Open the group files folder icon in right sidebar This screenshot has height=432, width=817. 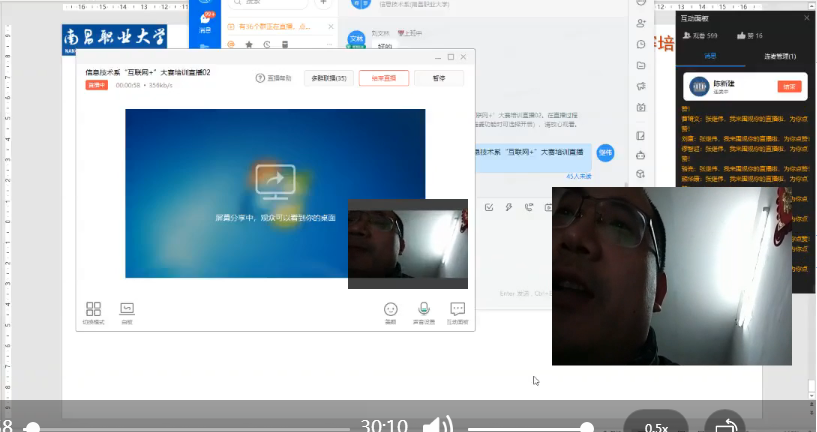point(641,65)
